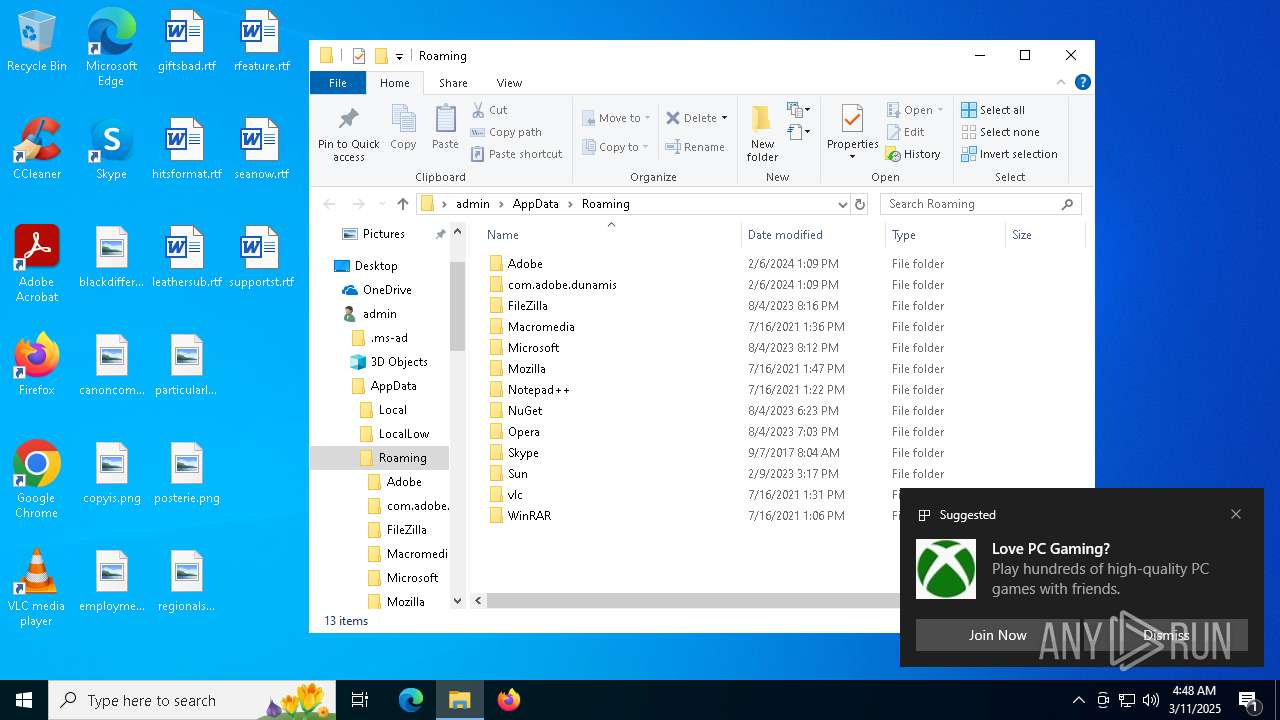Click Select all

[993, 110]
